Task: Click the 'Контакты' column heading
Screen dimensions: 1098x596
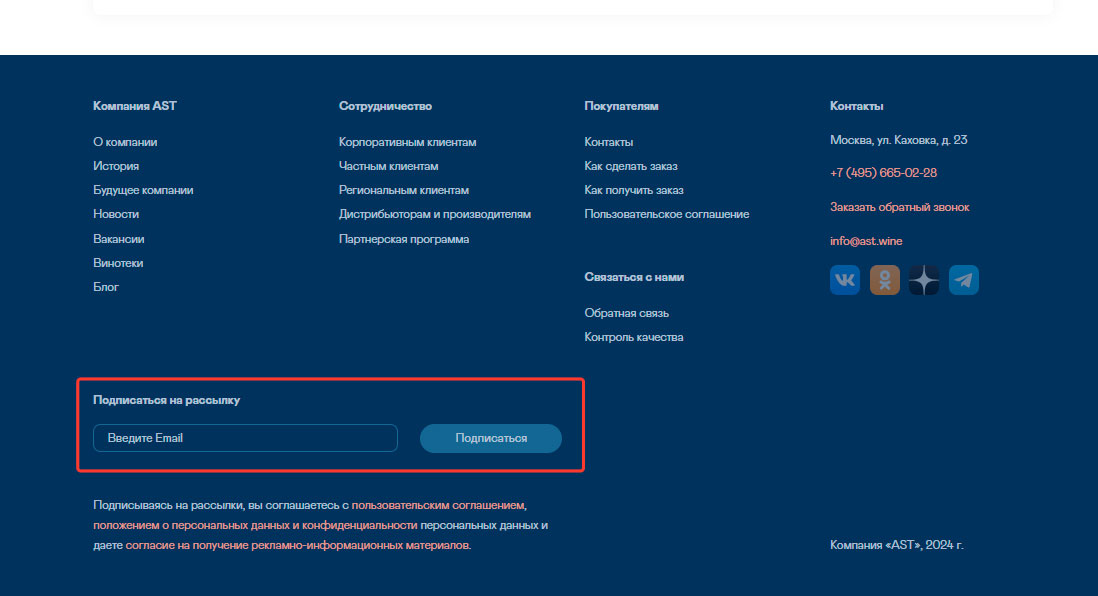Action: (x=856, y=106)
